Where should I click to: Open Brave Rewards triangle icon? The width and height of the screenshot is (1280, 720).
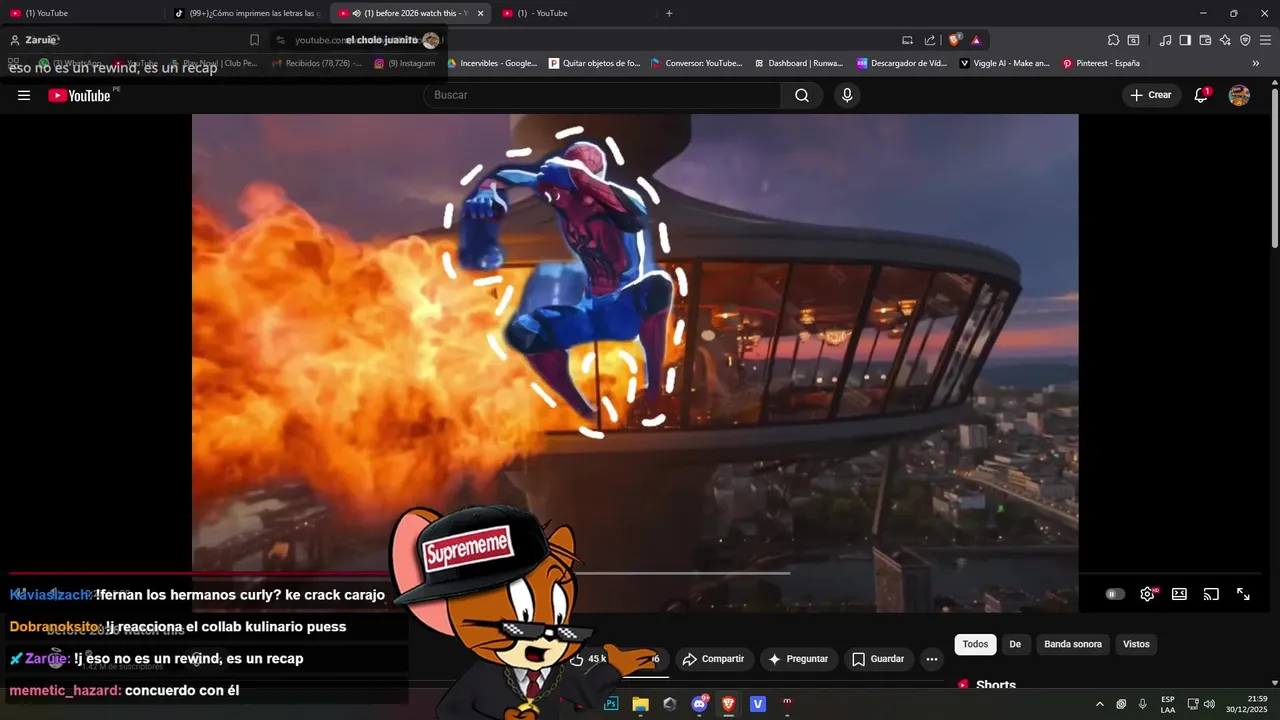976,40
